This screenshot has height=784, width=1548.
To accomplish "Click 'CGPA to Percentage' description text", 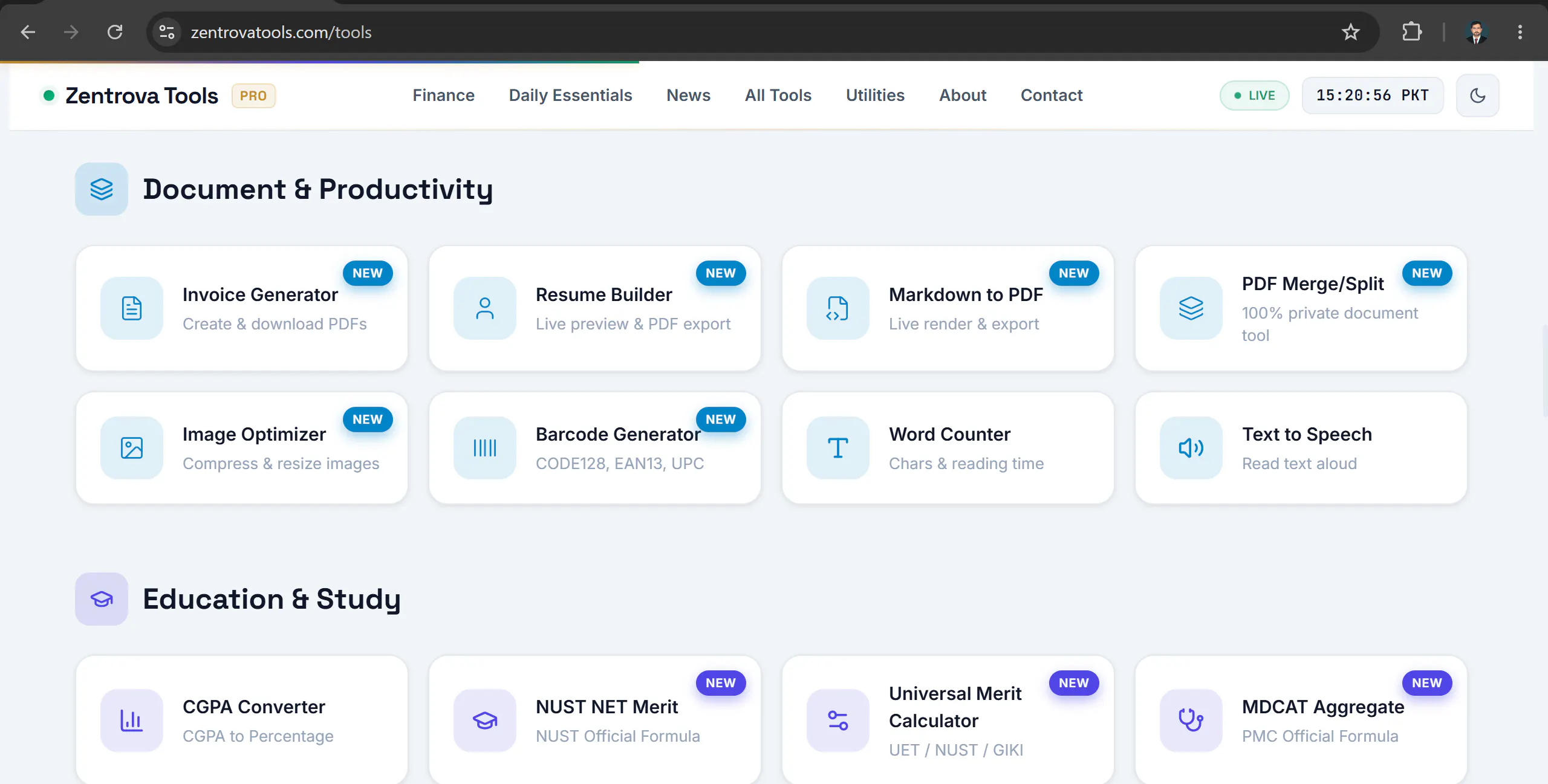I will tap(258, 736).
